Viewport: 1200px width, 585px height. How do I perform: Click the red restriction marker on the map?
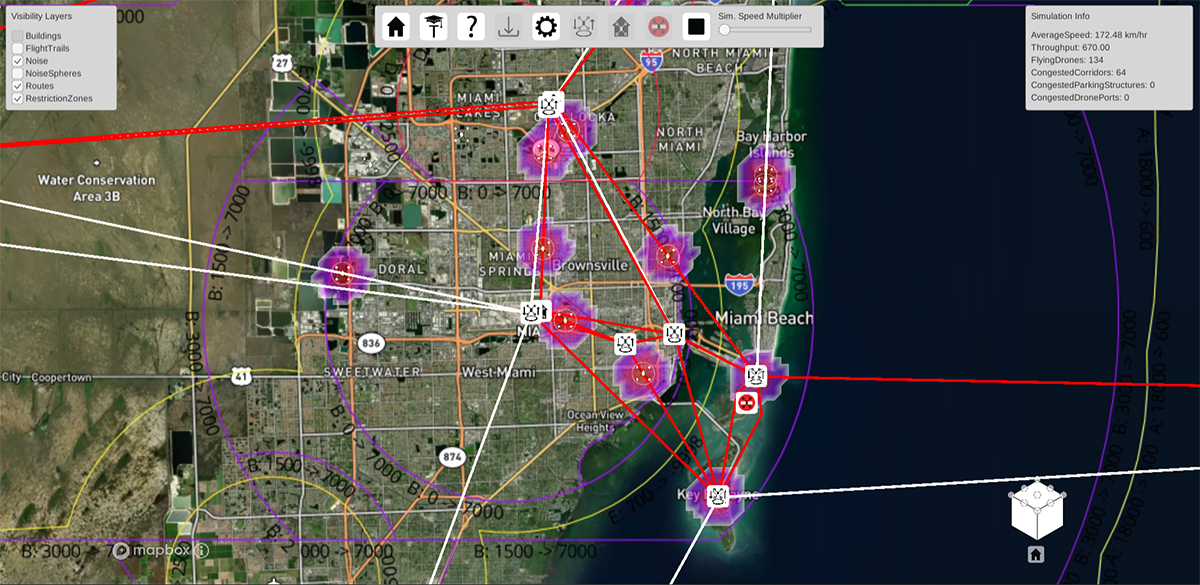746,403
